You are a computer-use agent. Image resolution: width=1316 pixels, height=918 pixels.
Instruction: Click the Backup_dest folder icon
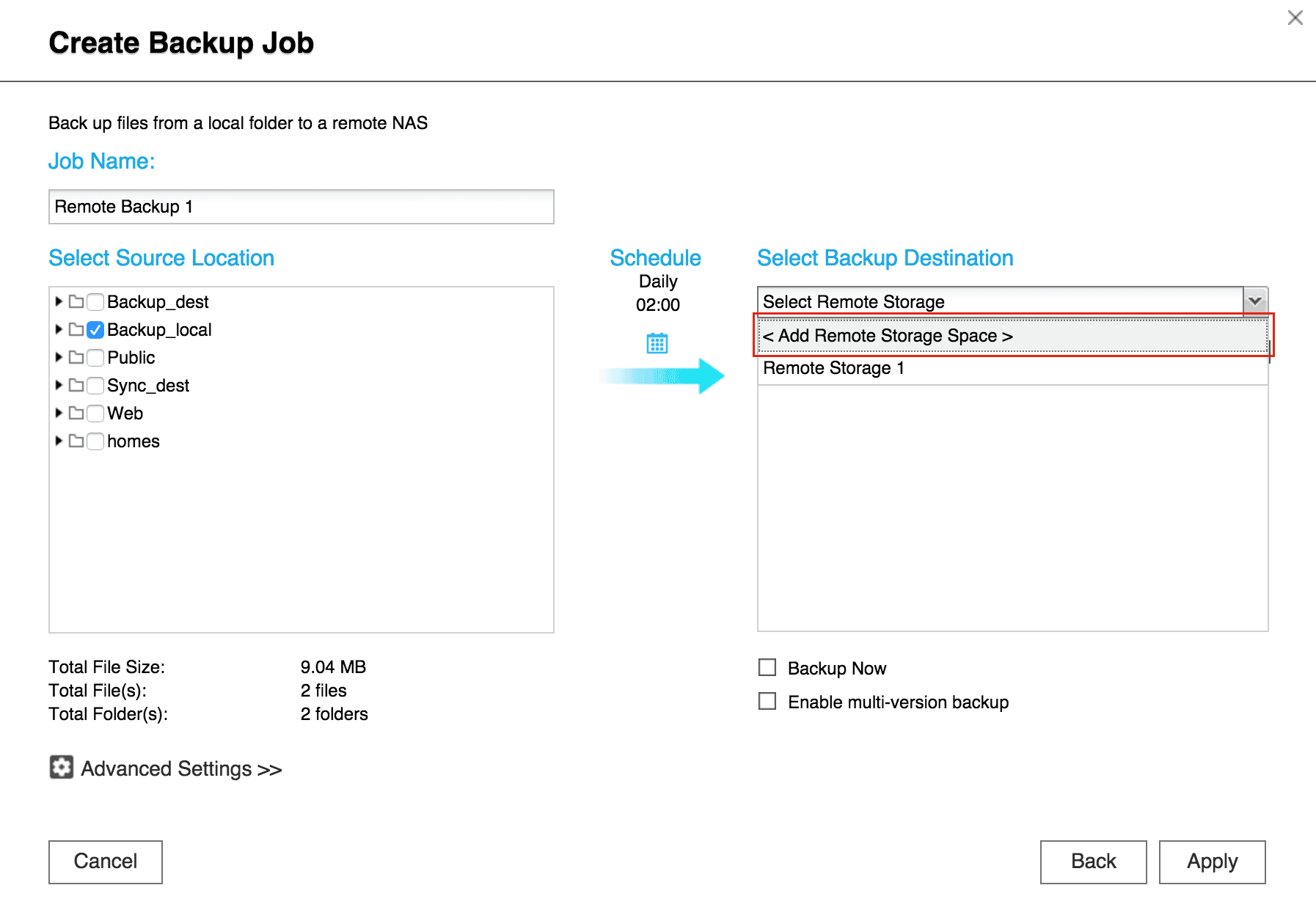pos(76,301)
